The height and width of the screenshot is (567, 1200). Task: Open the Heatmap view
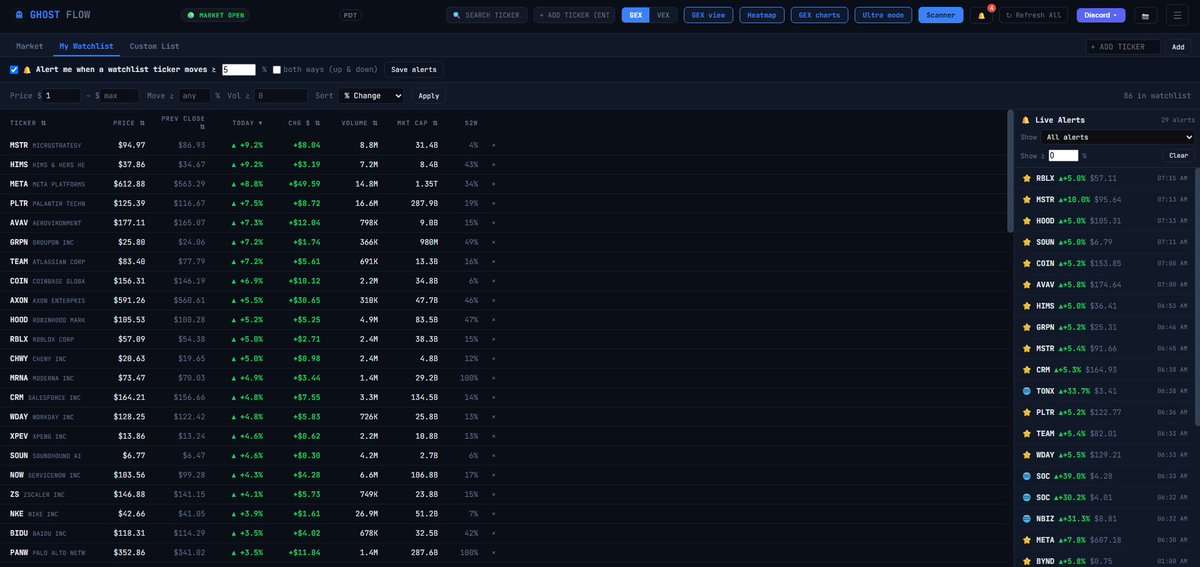pyautogui.click(x=762, y=15)
